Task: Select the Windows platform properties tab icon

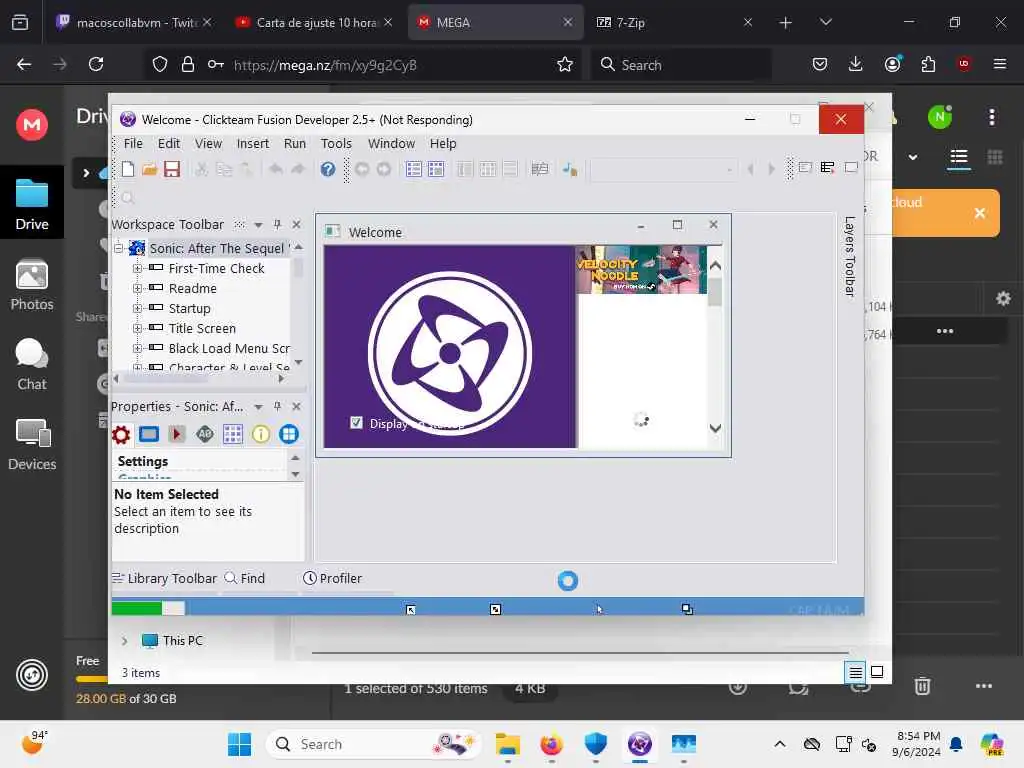Action: (x=289, y=434)
